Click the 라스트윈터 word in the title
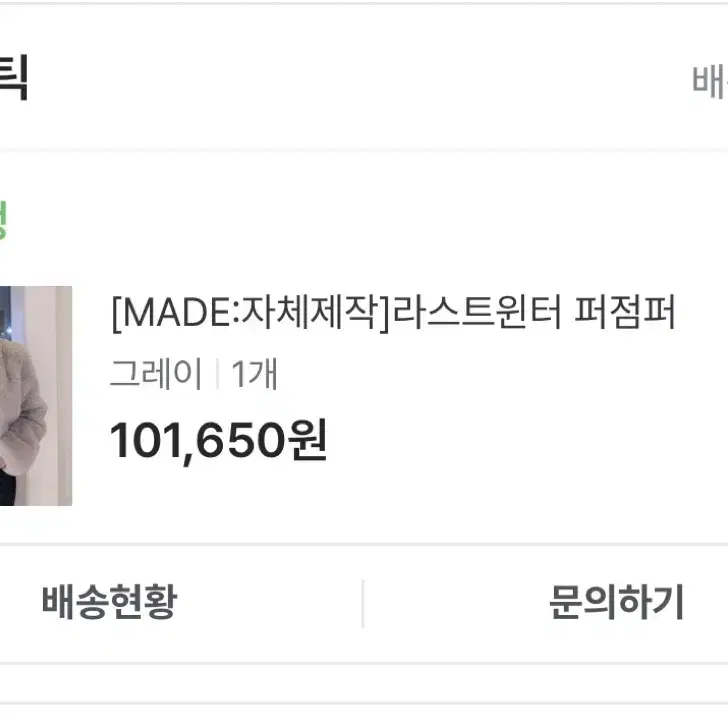This screenshot has width=728, height=728. [477, 312]
